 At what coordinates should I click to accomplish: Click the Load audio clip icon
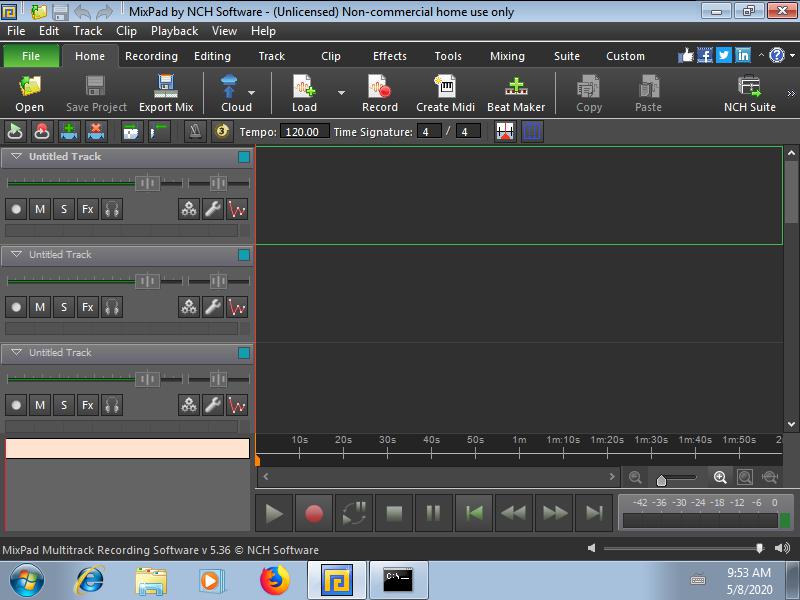304,86
